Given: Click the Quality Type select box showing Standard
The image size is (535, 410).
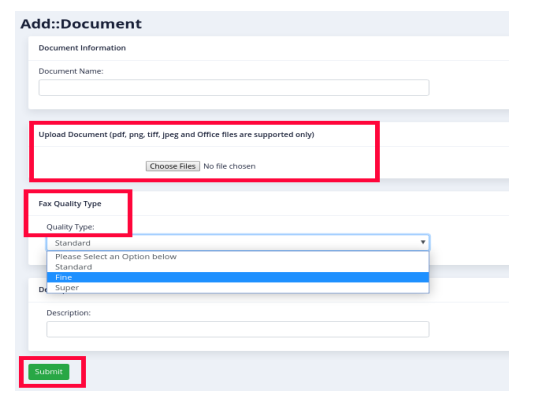Looking at the screenshot, I should coord(238,243).
